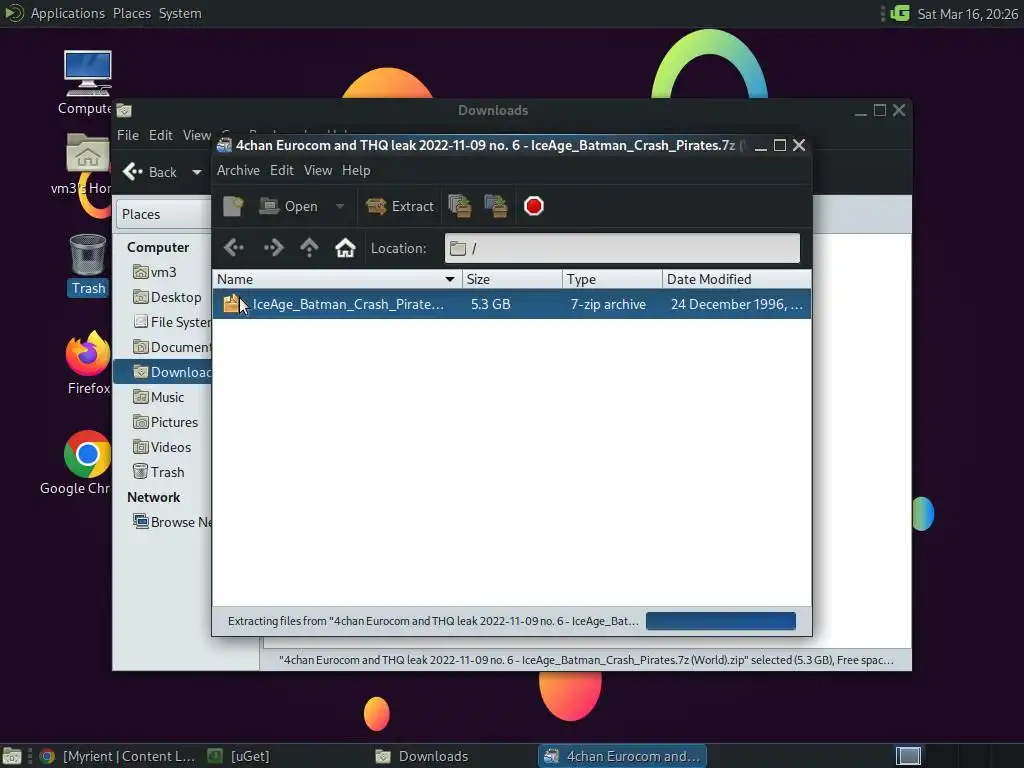Sort by Size column header
This screenshot has height=768, width=1024.
(x=512, y=279)
